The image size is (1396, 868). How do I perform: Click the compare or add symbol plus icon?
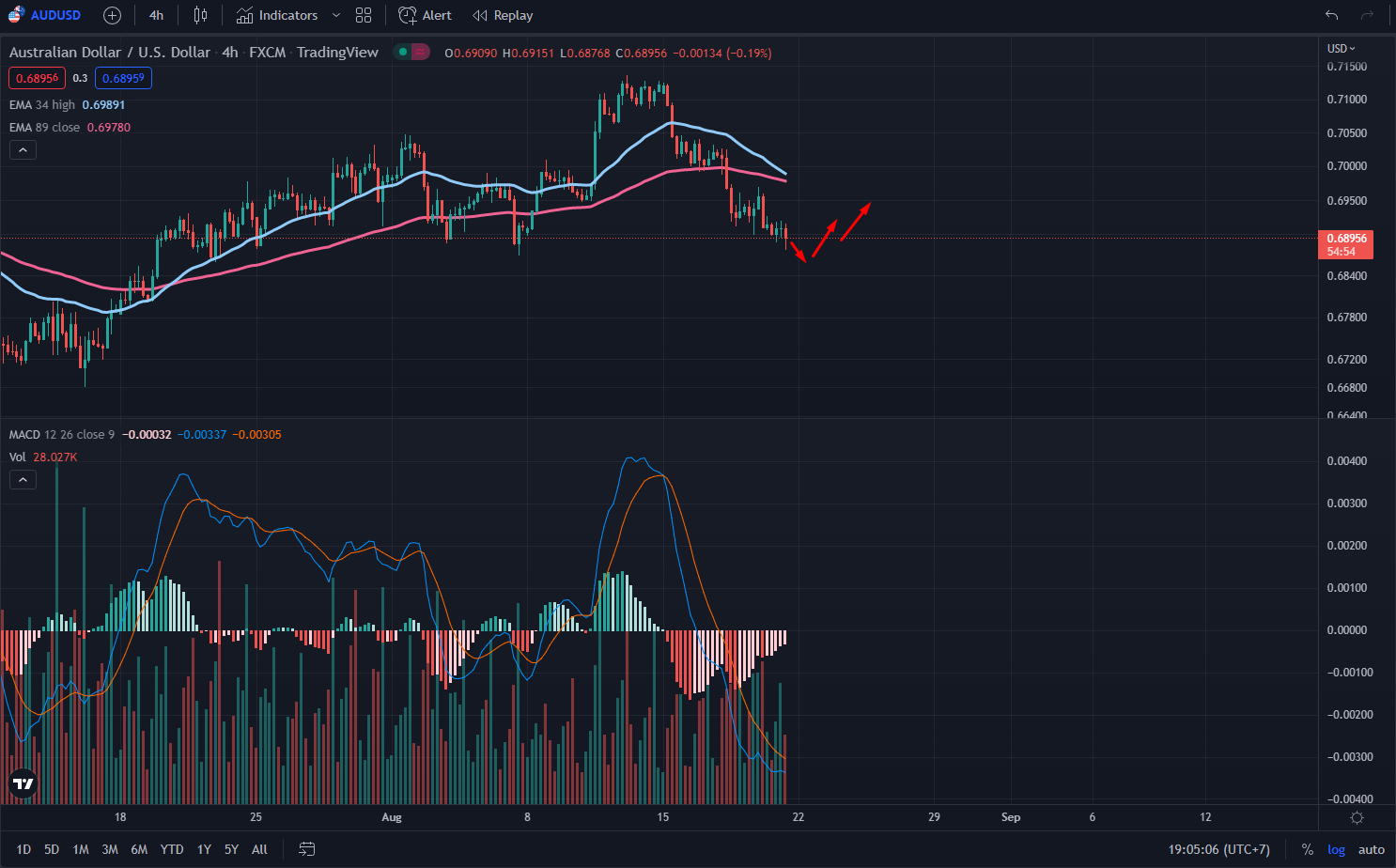(112, 15)
